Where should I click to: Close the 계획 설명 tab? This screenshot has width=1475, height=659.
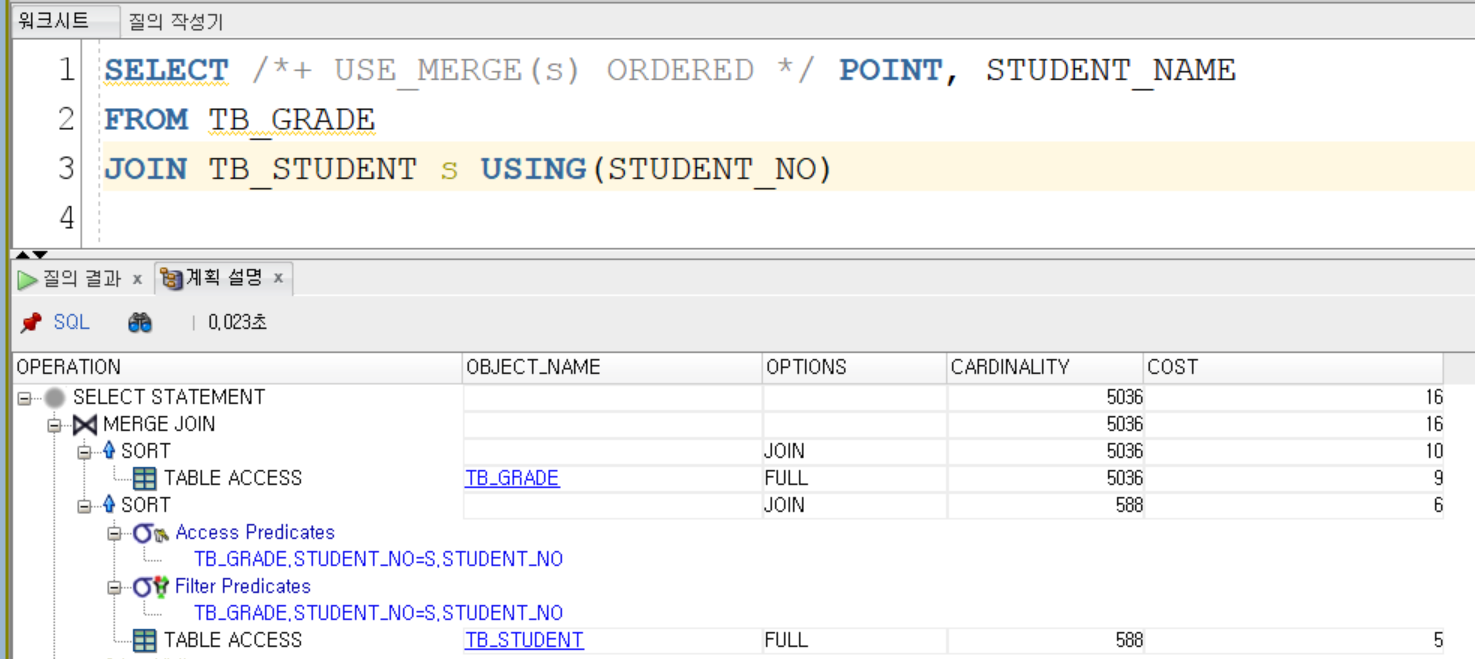click(x=278, y=279)
